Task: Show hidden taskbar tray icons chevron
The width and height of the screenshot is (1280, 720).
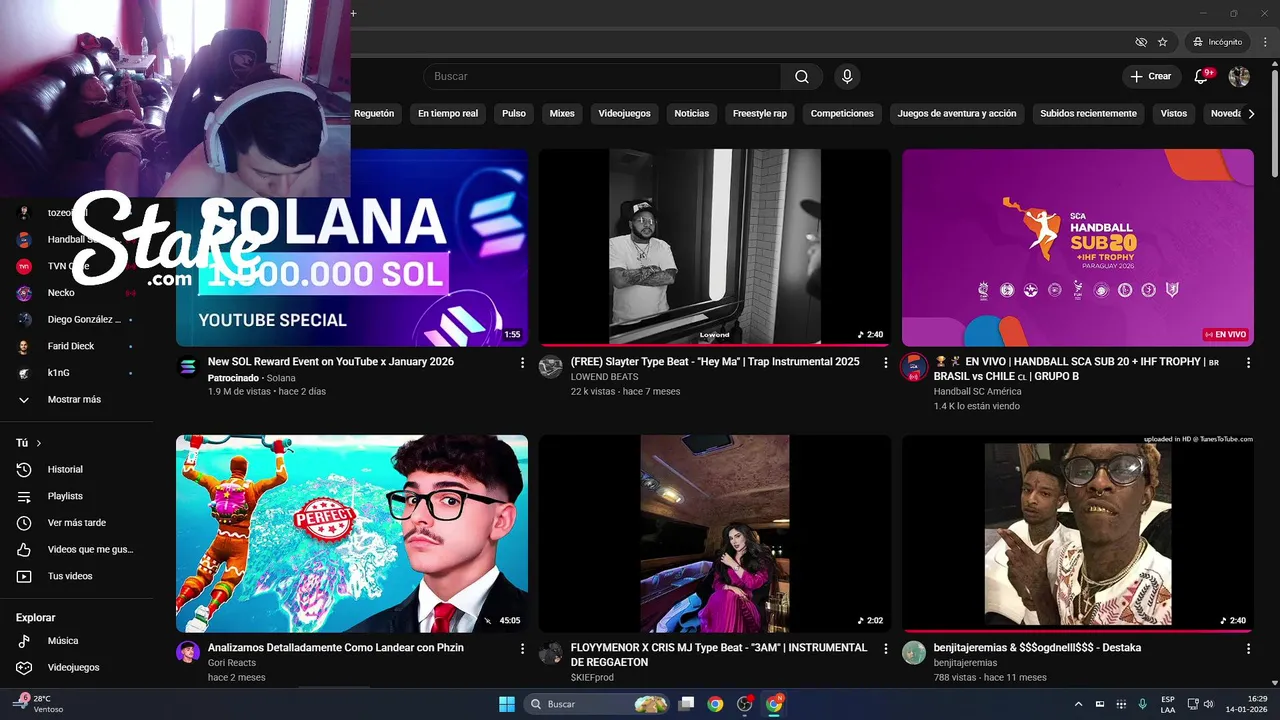Action: [x=1077, y=704]
